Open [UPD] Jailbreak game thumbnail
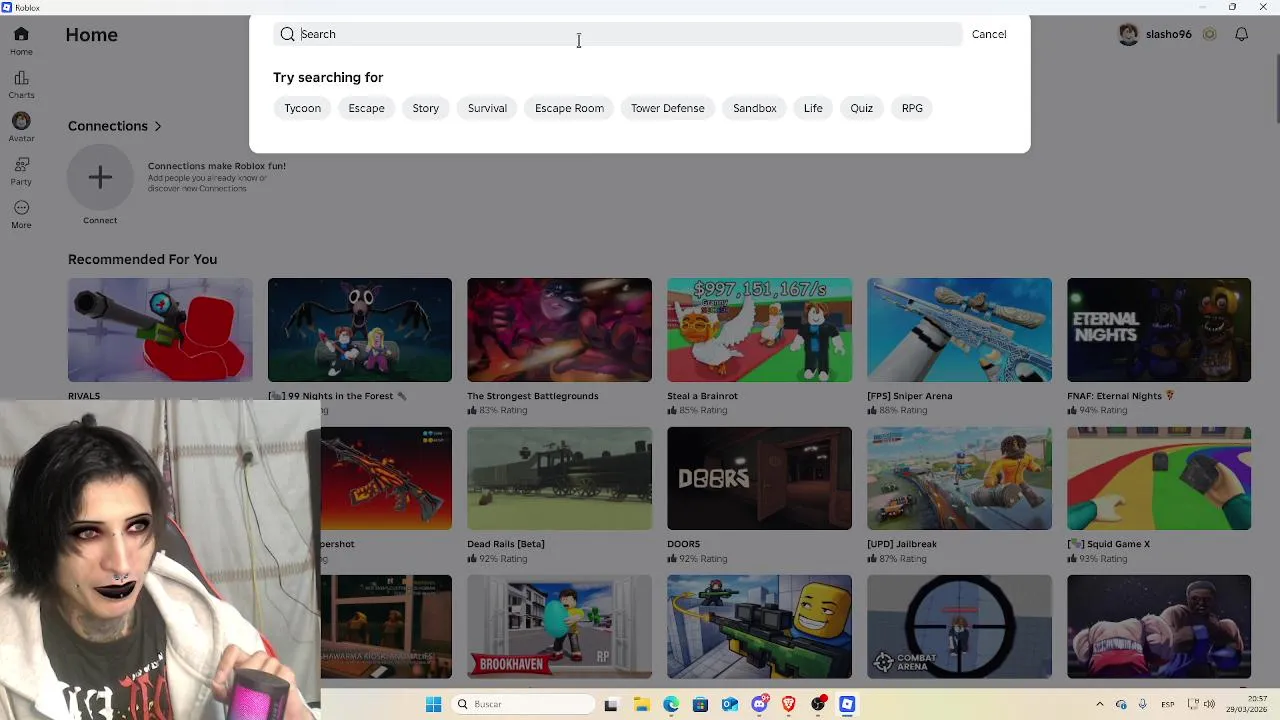The image size is (1280, 720). (x=959, y=478)
